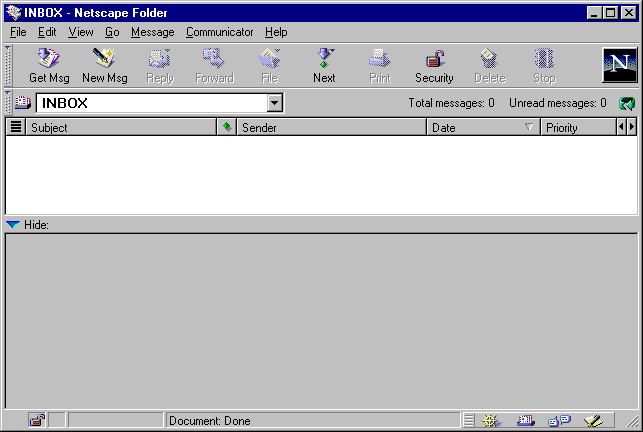Open the View menu

coord(81,32)
